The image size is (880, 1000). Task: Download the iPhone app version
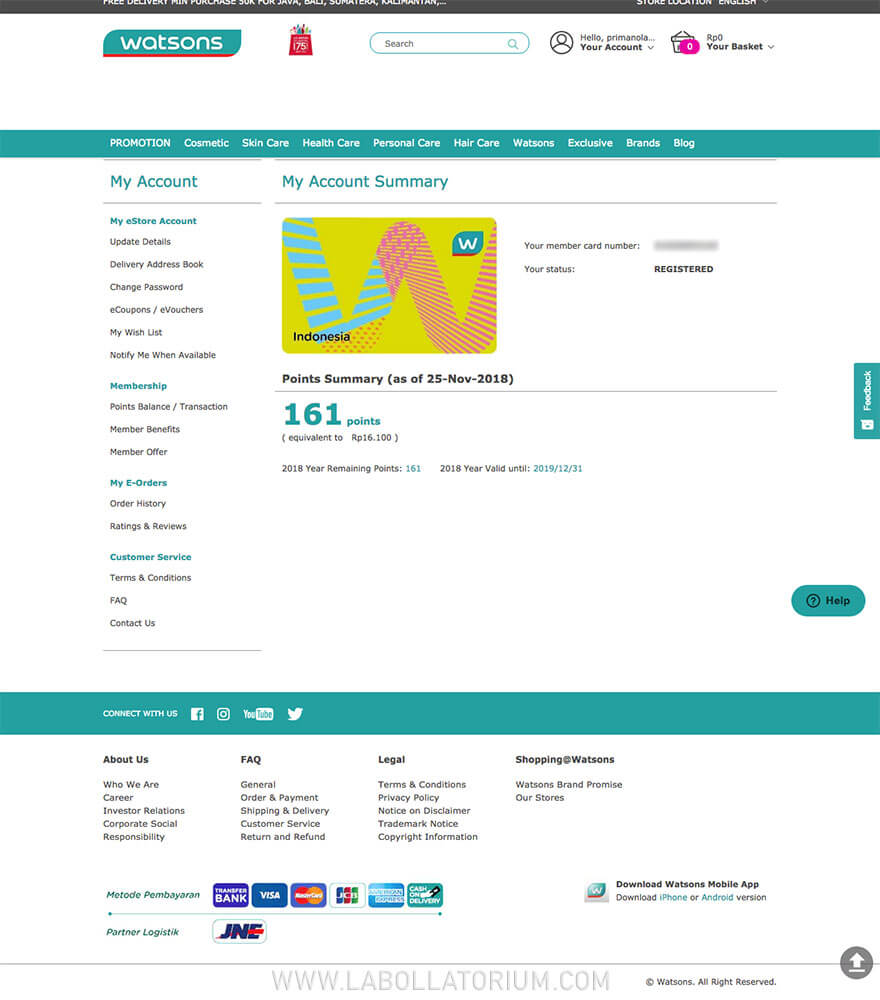pos(673,897)
